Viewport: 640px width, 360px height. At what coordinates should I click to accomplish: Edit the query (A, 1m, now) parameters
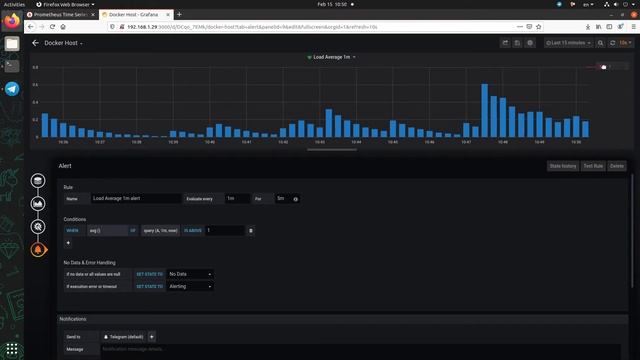[160, 231]
